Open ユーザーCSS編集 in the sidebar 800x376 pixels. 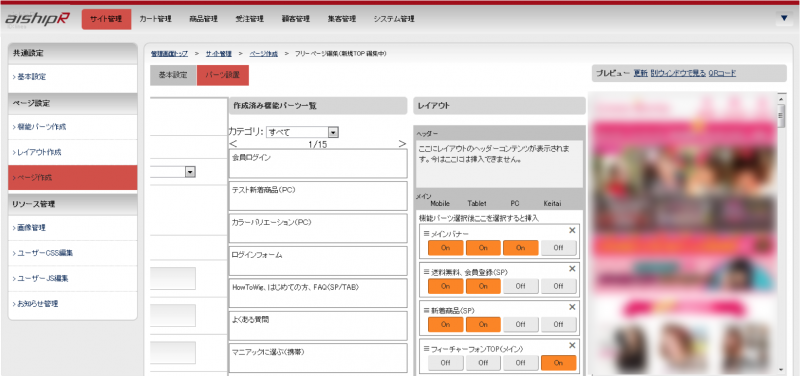[73, 253]
